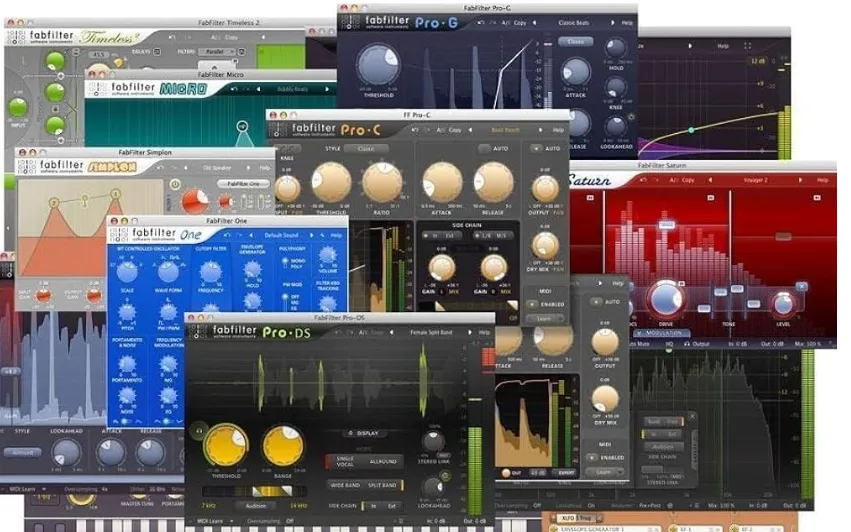851x532 pixels.
Task: Select Allround mode in Pro-DS
Action: tap(383, 461)
